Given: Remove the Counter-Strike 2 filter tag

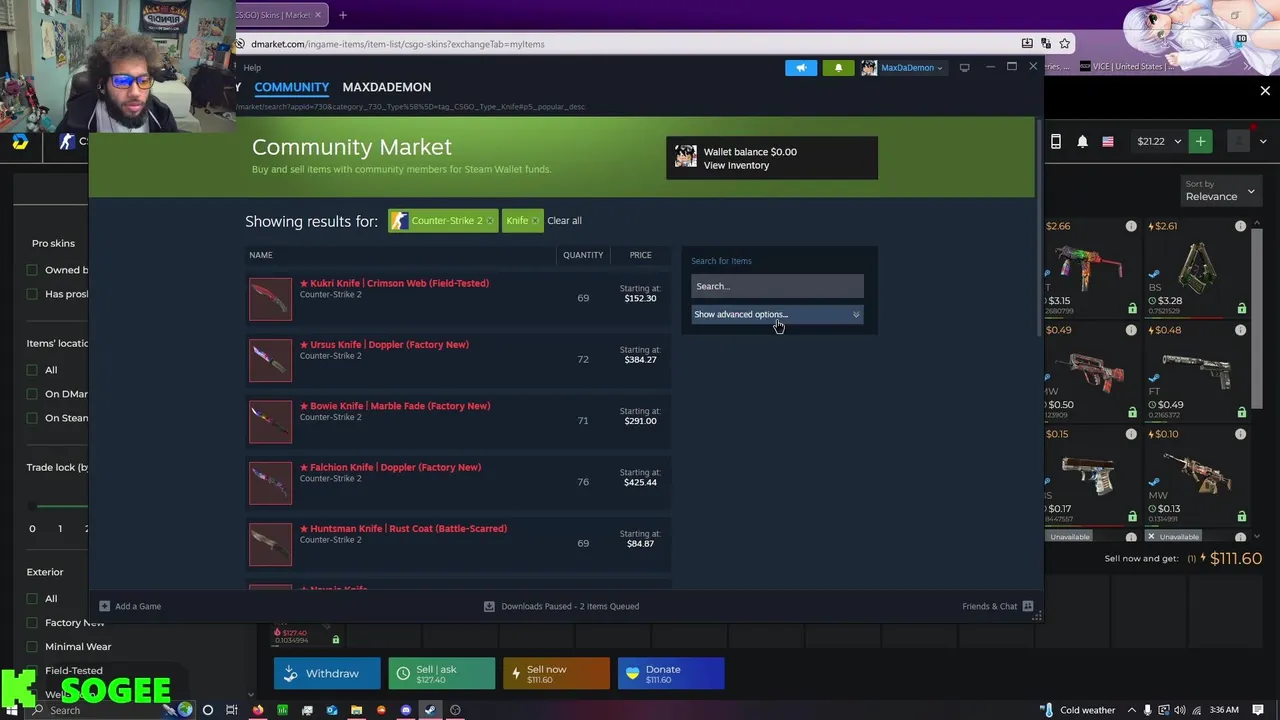Looking at the screenshot, I should 489,221.
